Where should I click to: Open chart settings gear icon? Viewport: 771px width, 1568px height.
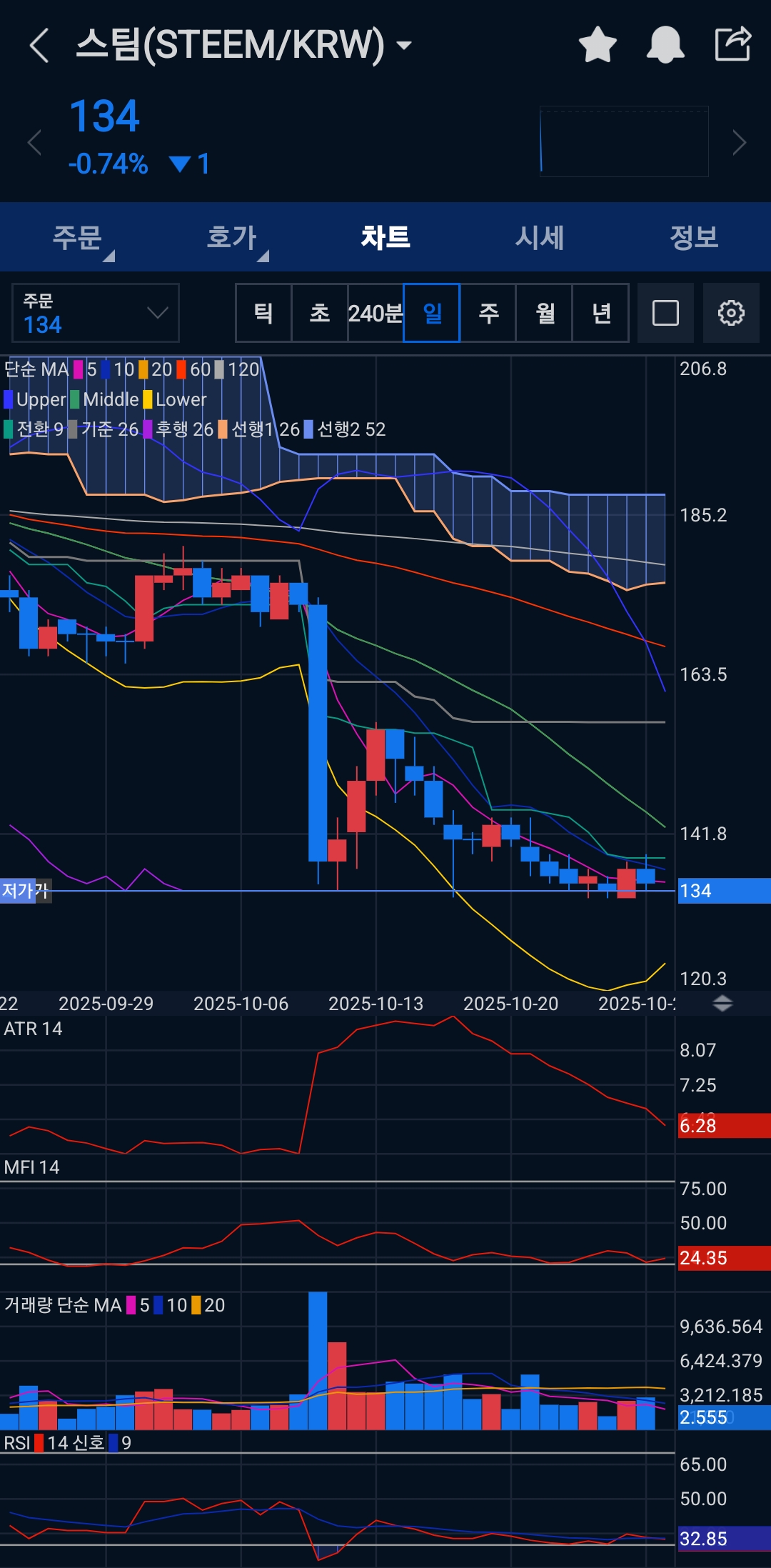(x=731, y=313)
